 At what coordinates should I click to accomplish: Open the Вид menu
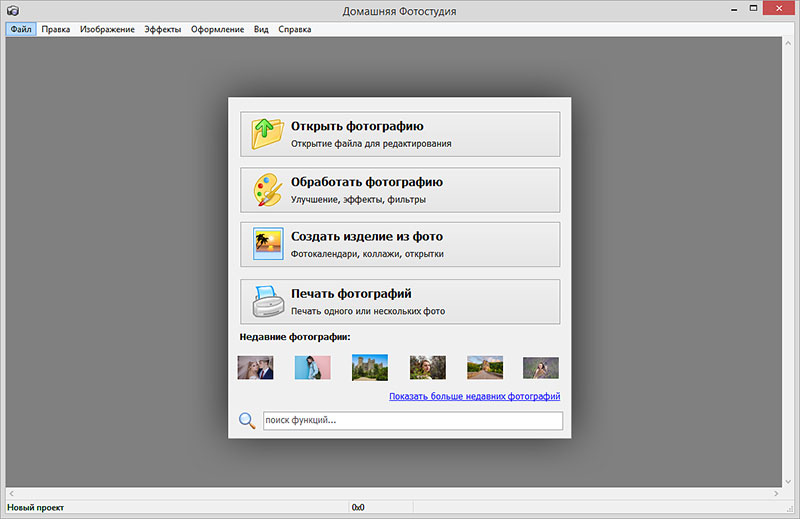[x=261, y=29]
